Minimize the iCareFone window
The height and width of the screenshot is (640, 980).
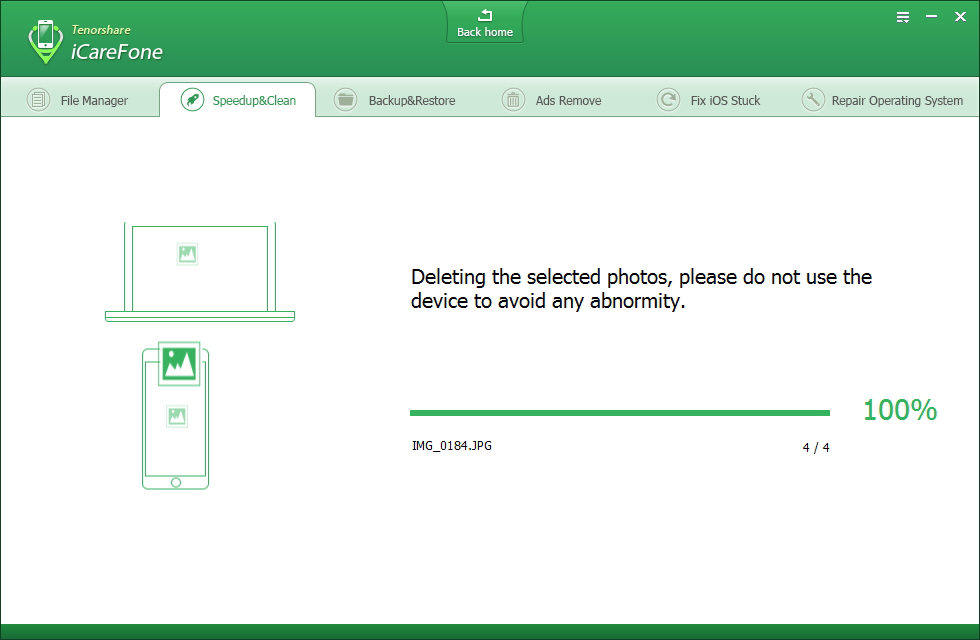pyautogui.click(x=931, y=17)
